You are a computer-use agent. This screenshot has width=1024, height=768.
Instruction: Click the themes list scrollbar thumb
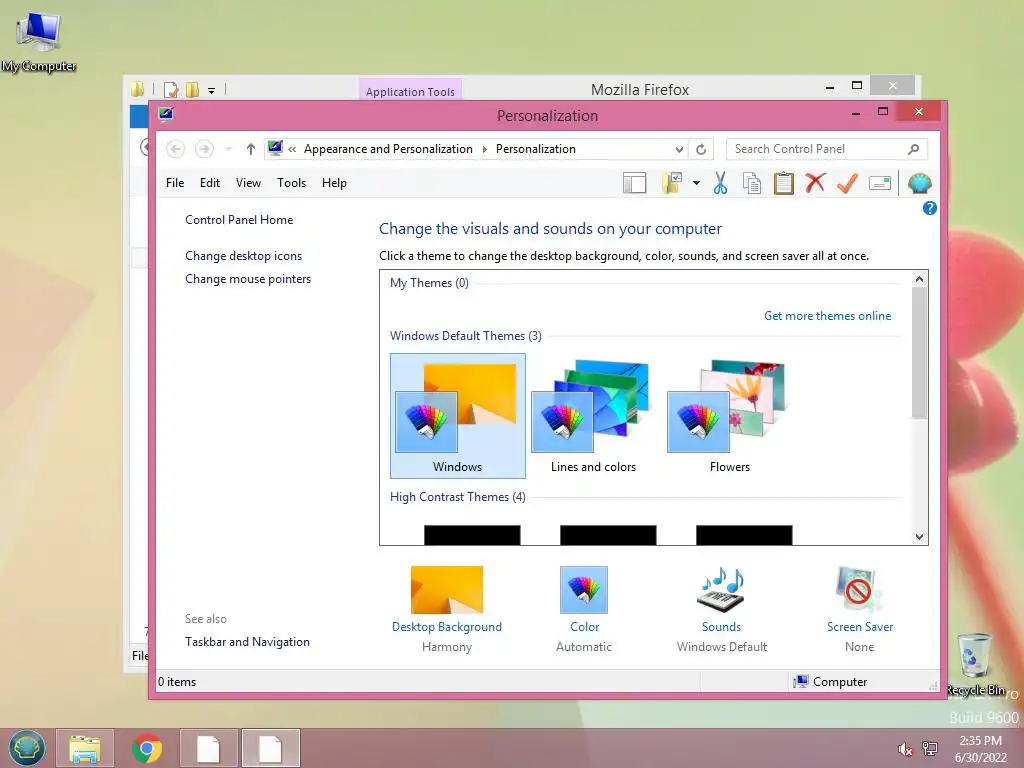(920, 353)
